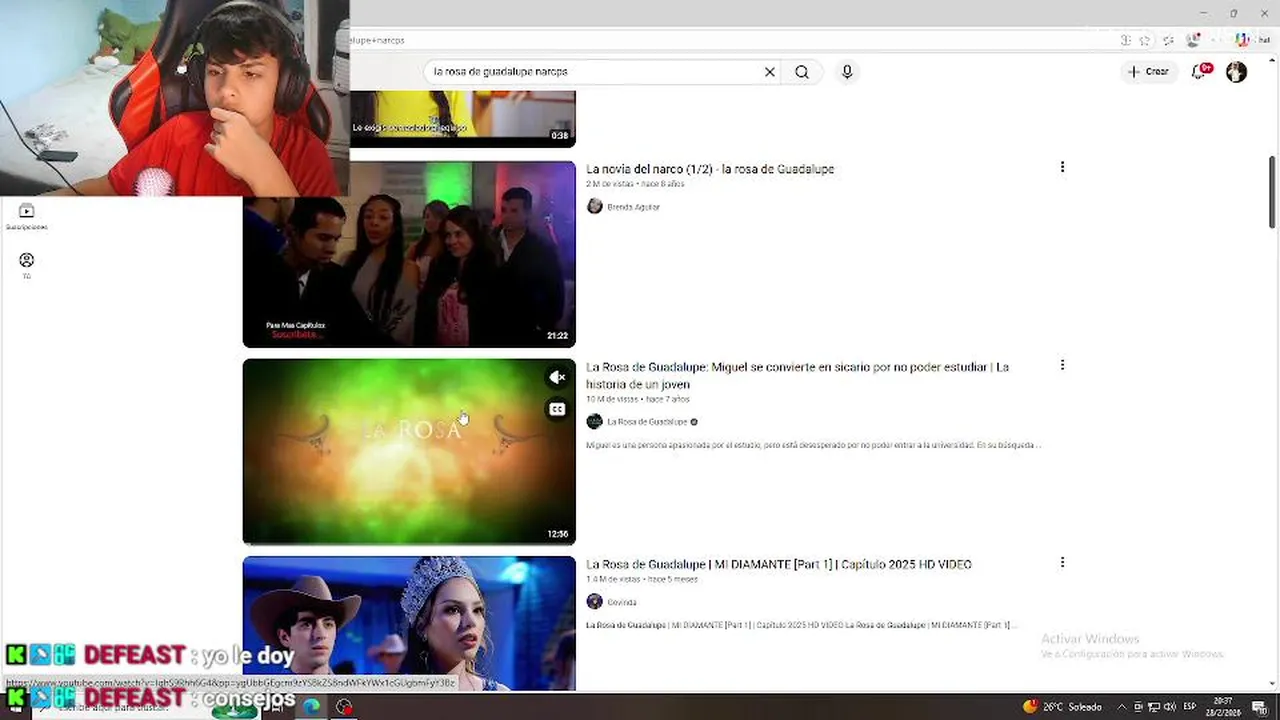
Task: Open the partially visible top video thumbnail
Action: tap(462, 119)
